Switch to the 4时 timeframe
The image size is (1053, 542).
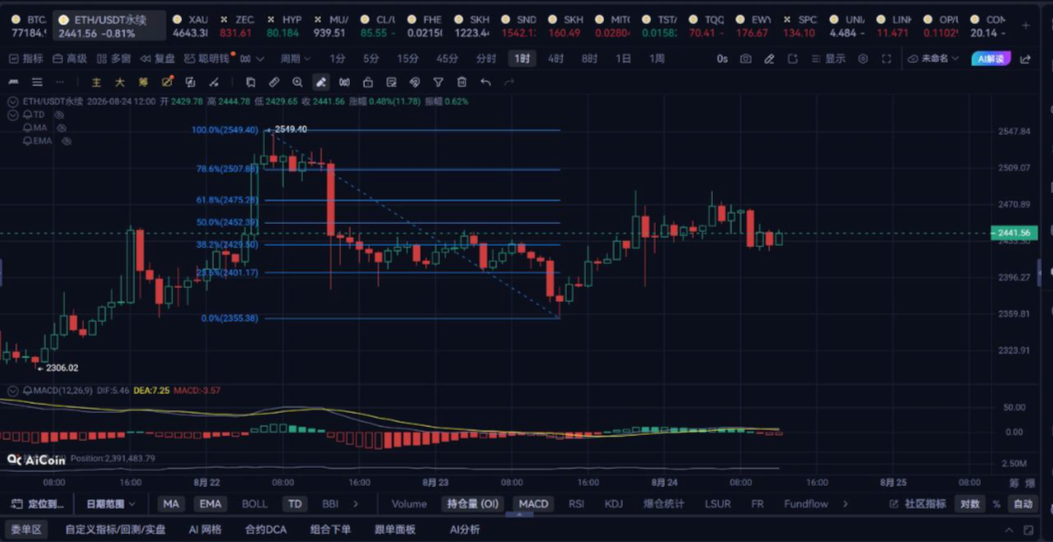[x=555, y=59]
